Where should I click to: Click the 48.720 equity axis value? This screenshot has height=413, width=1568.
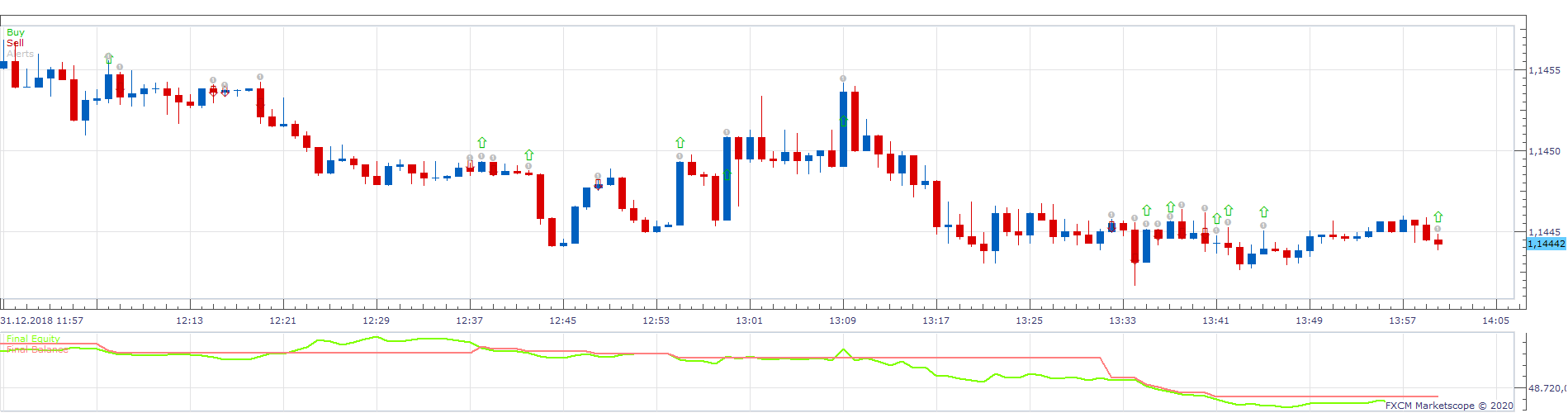[1547, 387]
